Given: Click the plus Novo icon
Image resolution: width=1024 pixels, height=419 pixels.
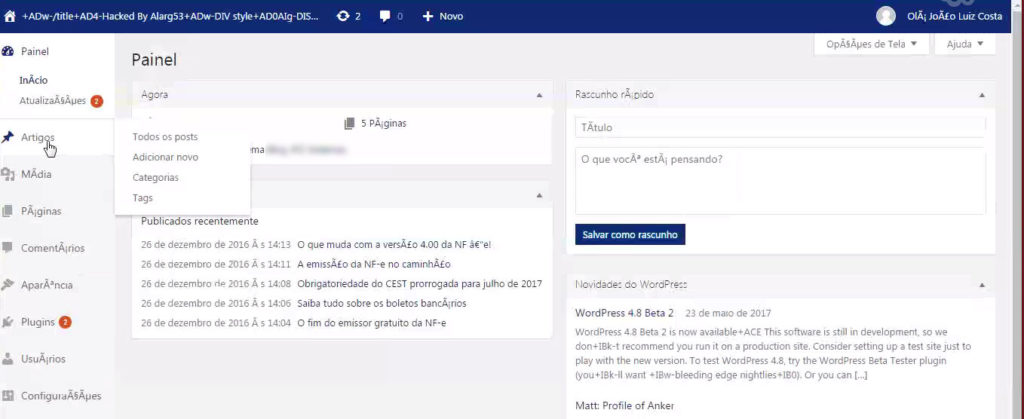Looking at the screenshot, I should 428,16.
